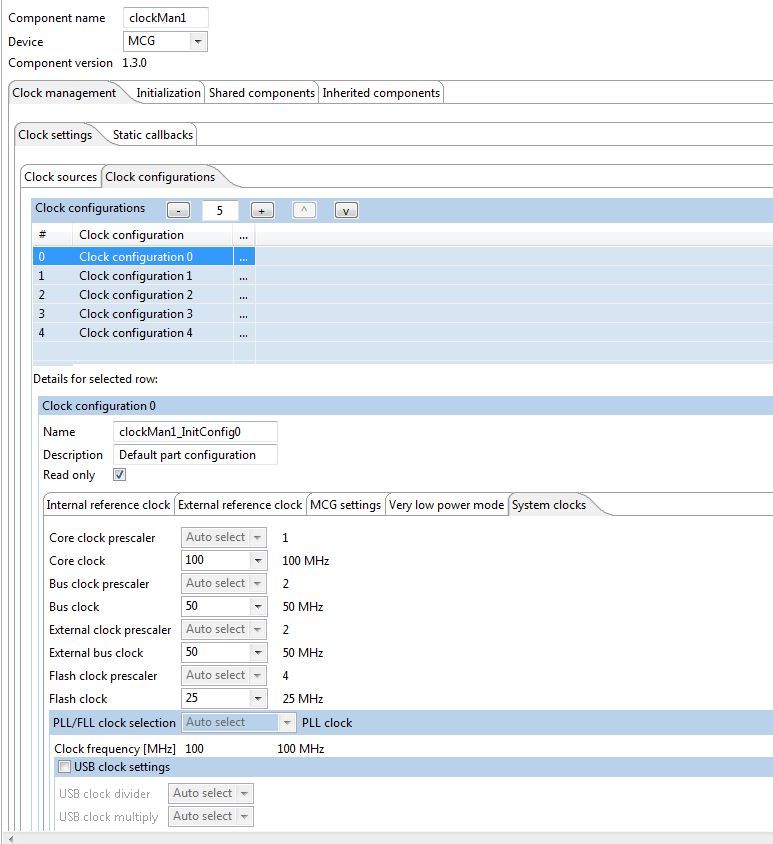Screen dimensions: 773x844
Task: Select the System clocks tab
Action: coord(549,505)
